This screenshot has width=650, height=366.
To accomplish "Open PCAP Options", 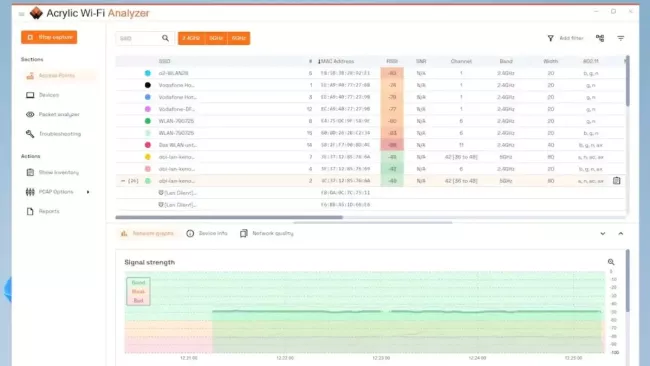I will coord(56,192).
